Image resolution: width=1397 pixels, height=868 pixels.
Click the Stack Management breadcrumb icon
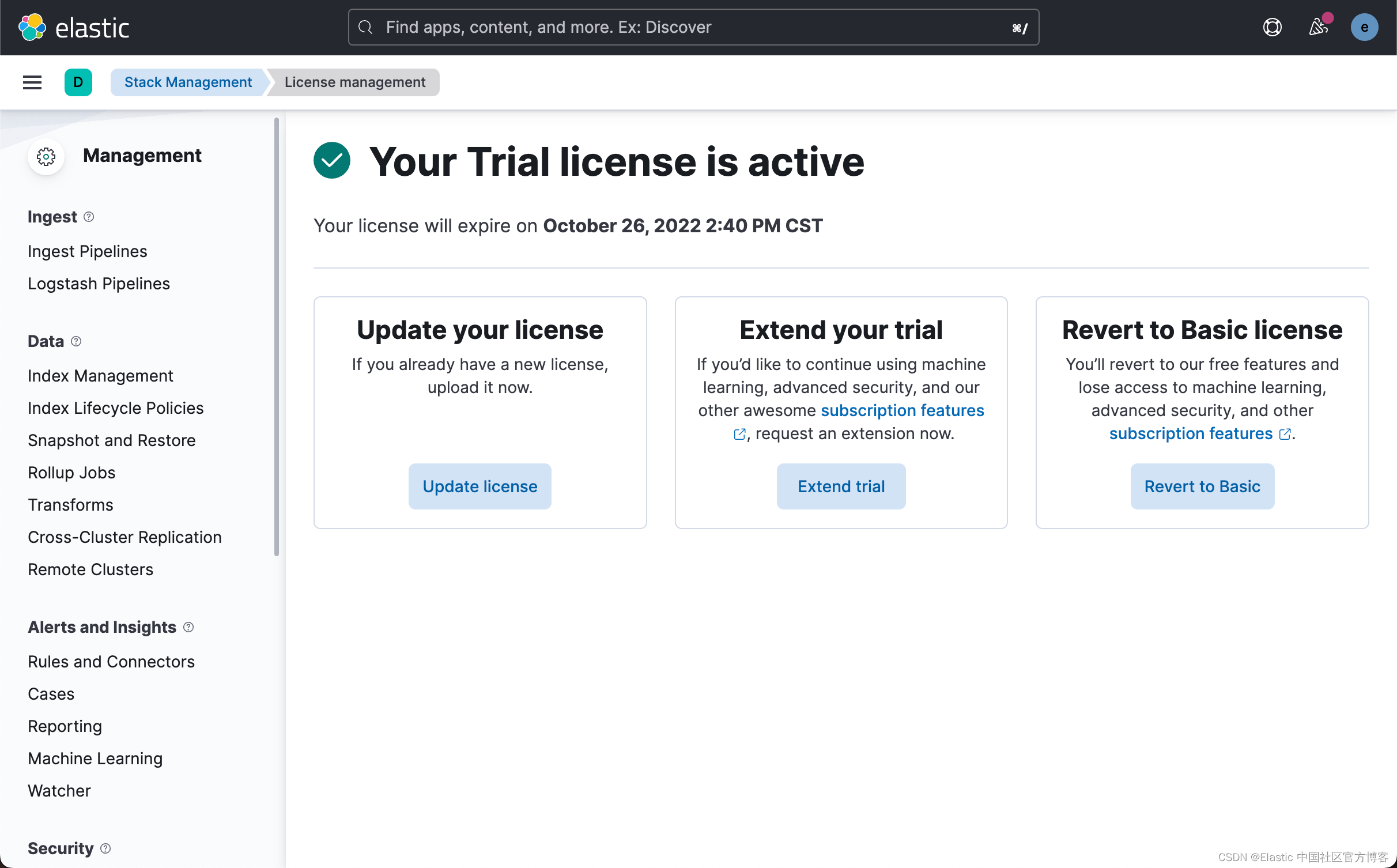pyautogui.click(x=187, y=82)
